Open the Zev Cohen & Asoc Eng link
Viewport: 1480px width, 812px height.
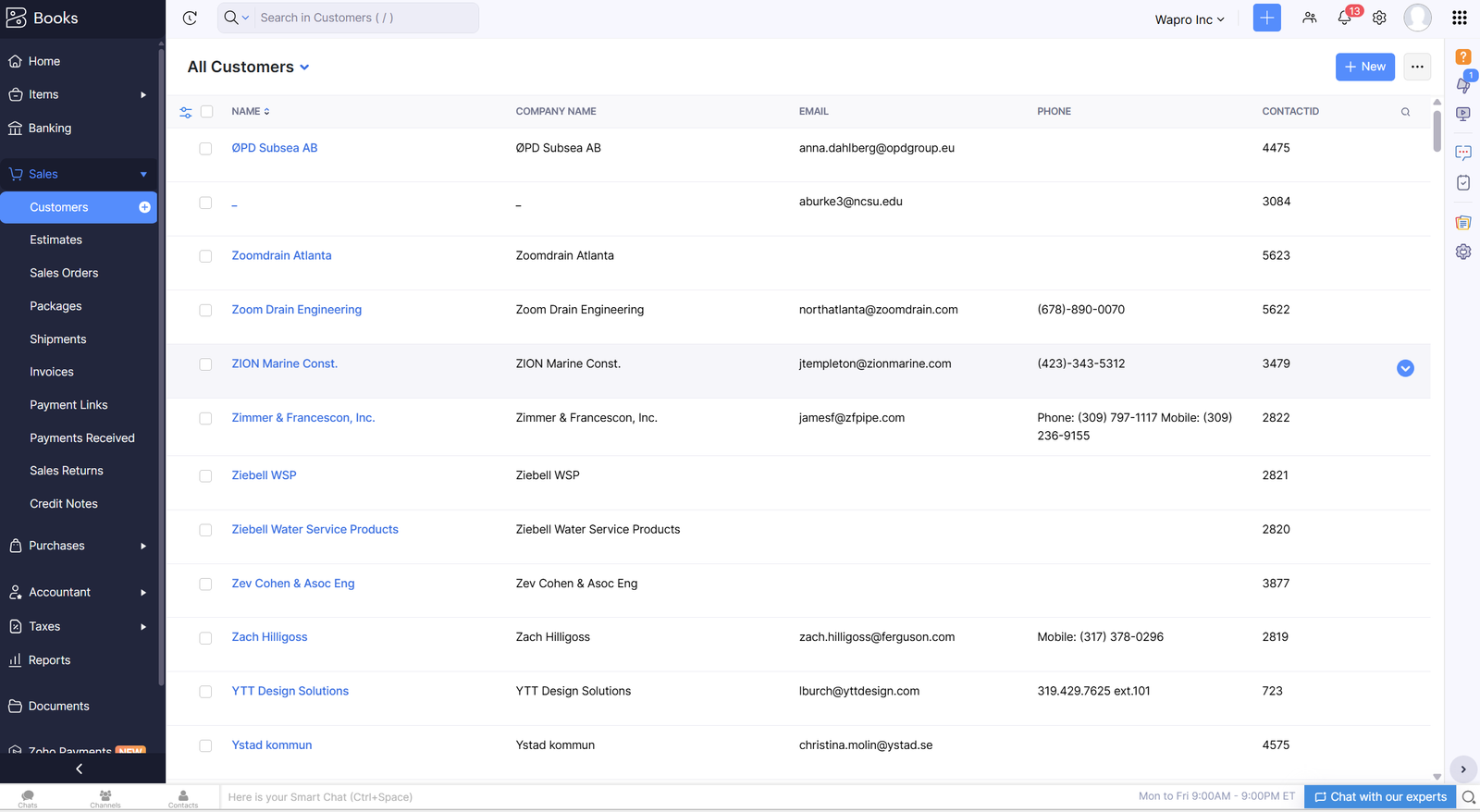pyautogui.click(x=293, y=584)
